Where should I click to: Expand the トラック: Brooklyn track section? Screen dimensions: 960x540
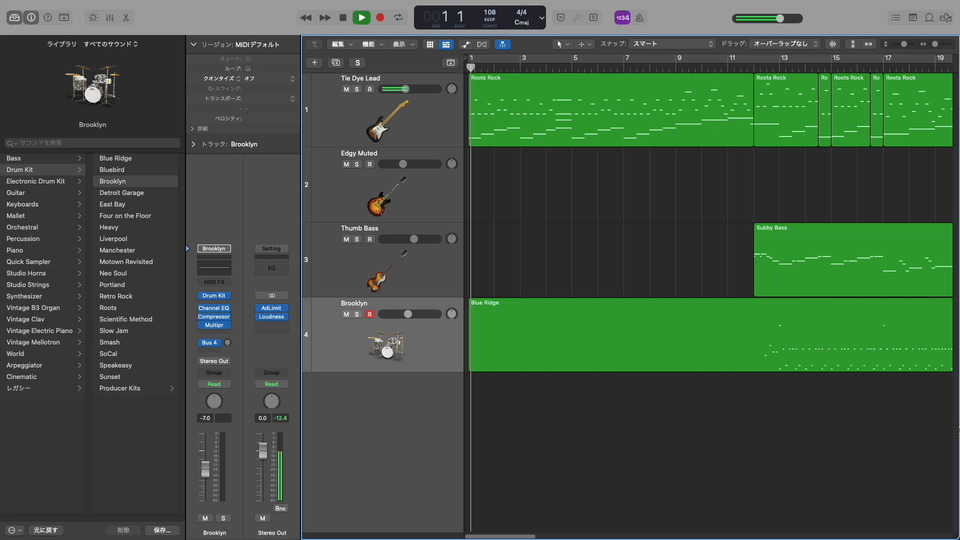point(193,144)
